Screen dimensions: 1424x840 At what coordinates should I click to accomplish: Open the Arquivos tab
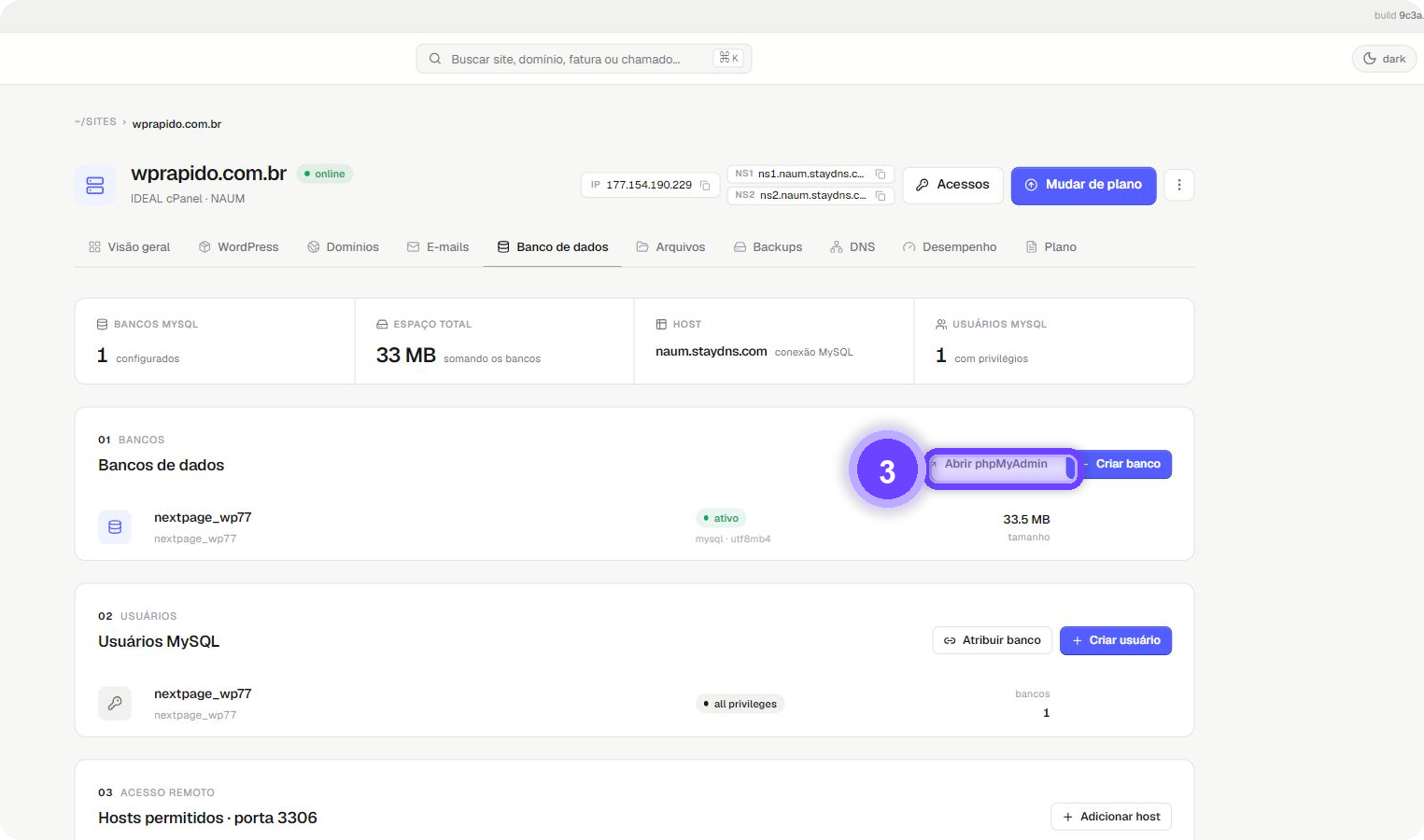pos(670,247)
